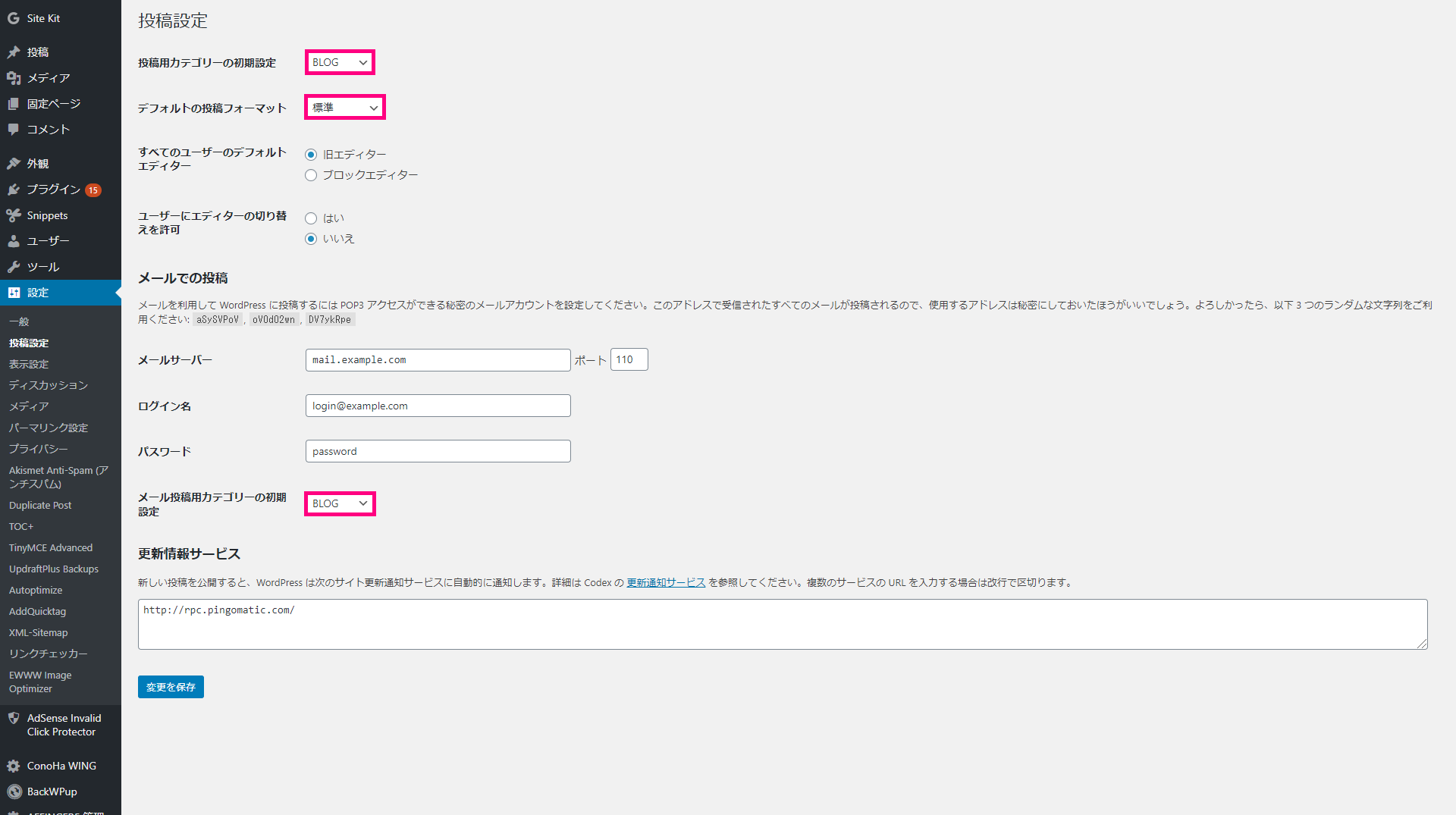Click the random string DV7ykRpe
Screen dimensions: 1456x815
pyautogui.click(x=330, y=320)
